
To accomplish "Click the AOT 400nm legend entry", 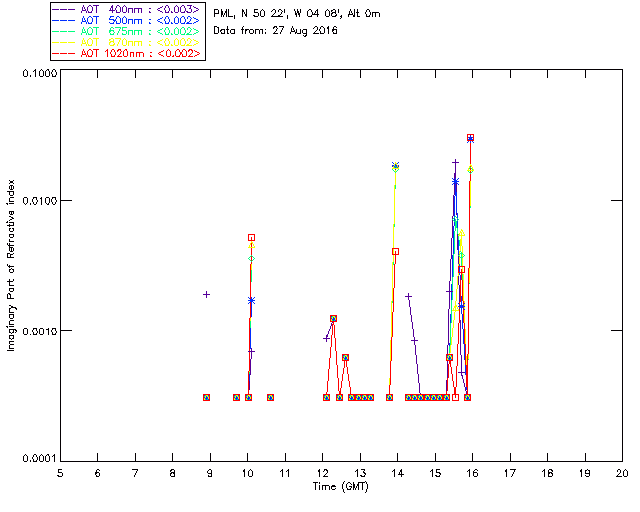I will click(x=127, y=9).
